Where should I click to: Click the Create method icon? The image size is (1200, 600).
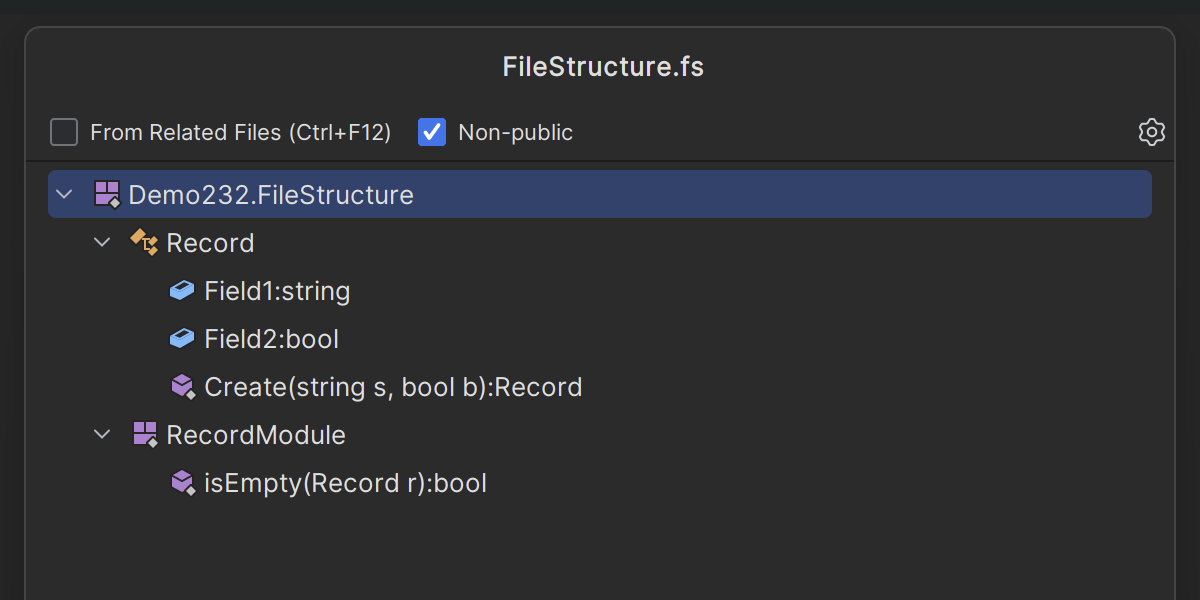point(182,387)
